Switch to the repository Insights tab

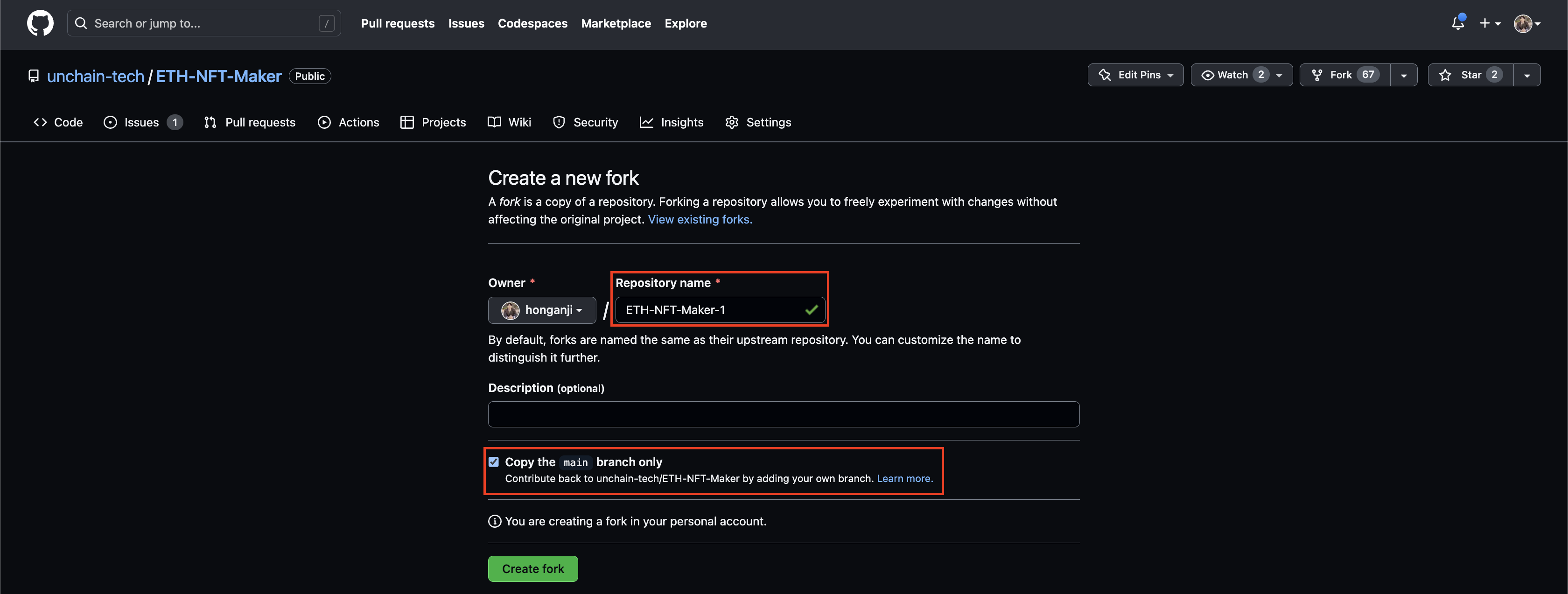pos(672,122)
